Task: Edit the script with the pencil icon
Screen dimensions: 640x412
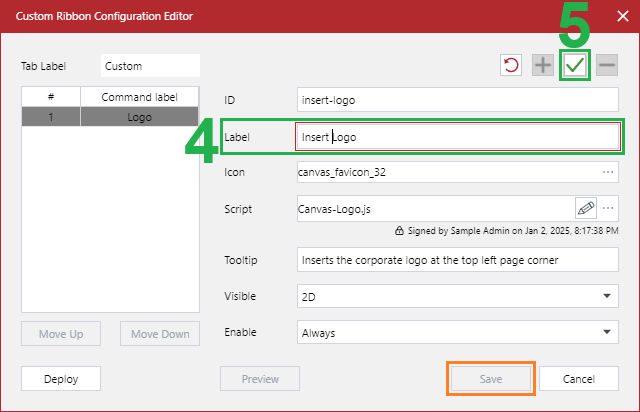Action: tap(585, 208)
